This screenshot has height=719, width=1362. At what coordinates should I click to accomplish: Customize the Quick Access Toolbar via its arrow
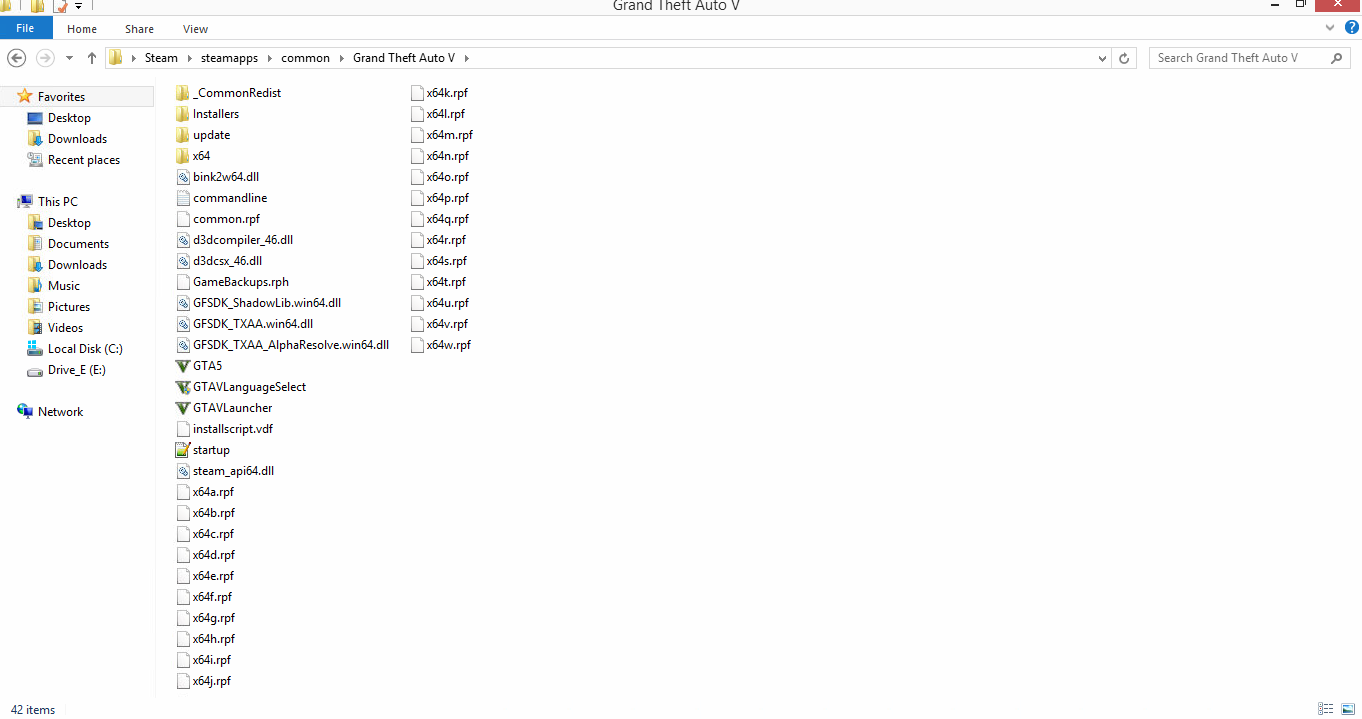[x=78, y=5]
